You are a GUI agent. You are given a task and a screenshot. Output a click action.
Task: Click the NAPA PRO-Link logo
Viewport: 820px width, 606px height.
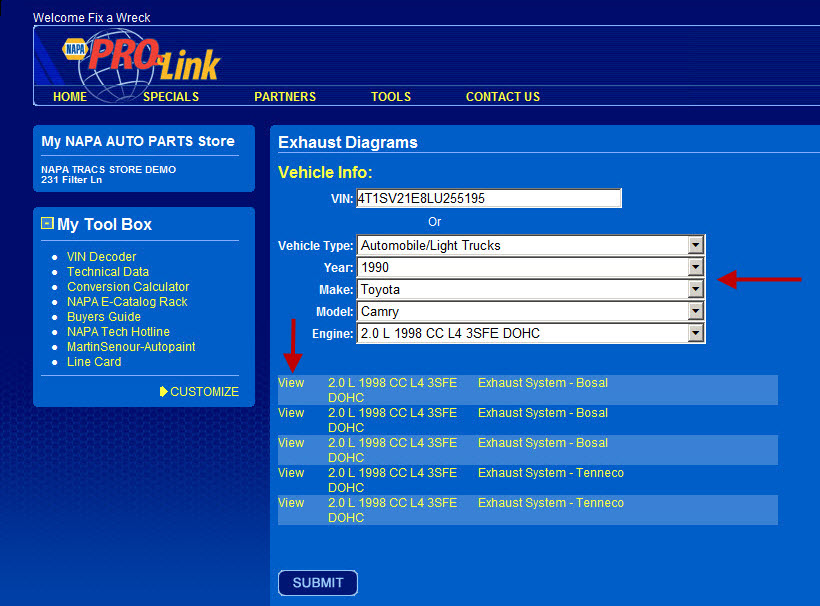click(140, 62)
